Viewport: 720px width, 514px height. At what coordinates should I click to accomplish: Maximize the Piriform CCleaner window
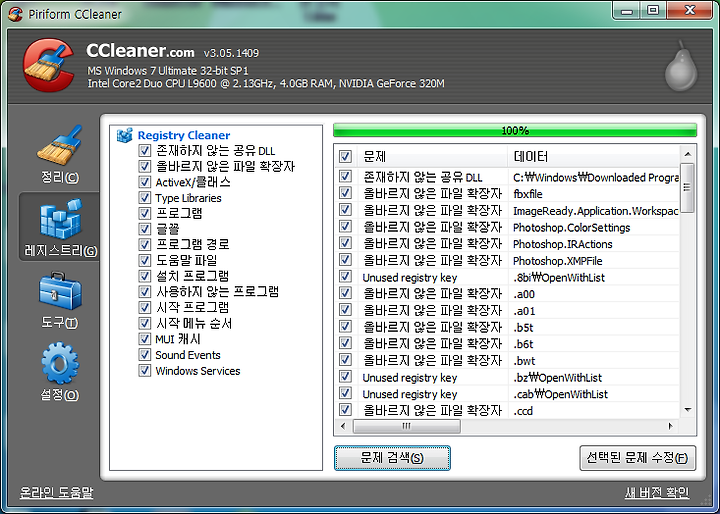pyautogui.click(x=653, y=11)
